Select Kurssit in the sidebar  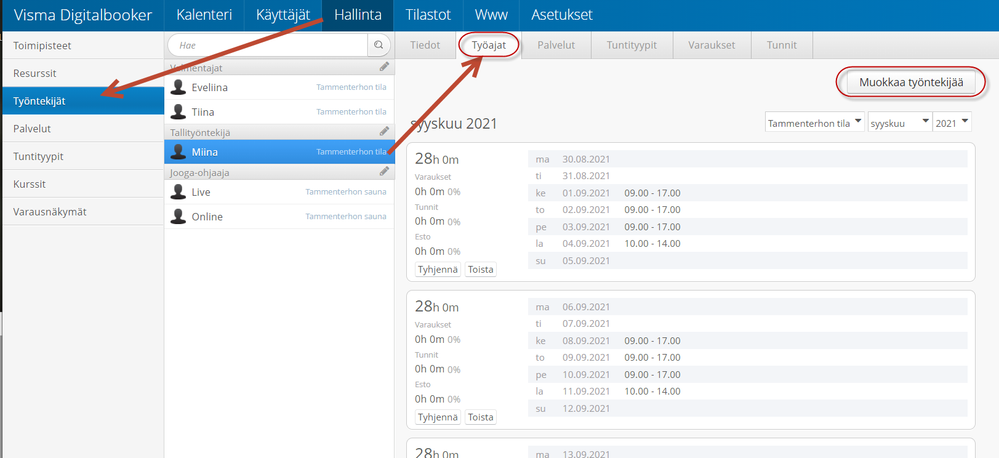(82, 184)
